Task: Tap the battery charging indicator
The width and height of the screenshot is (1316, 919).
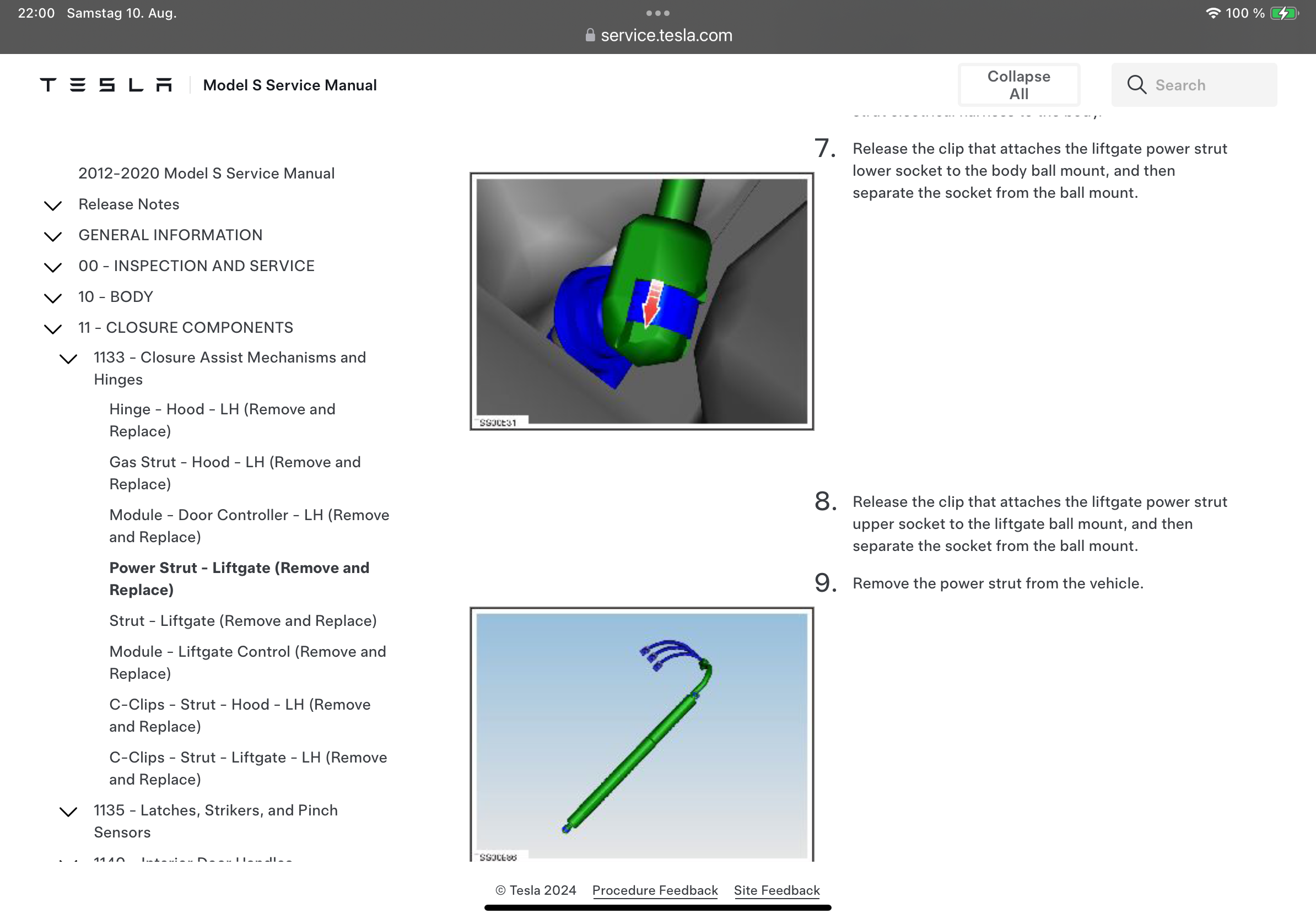Action: pyautogui.click(x=1284, y=13)
